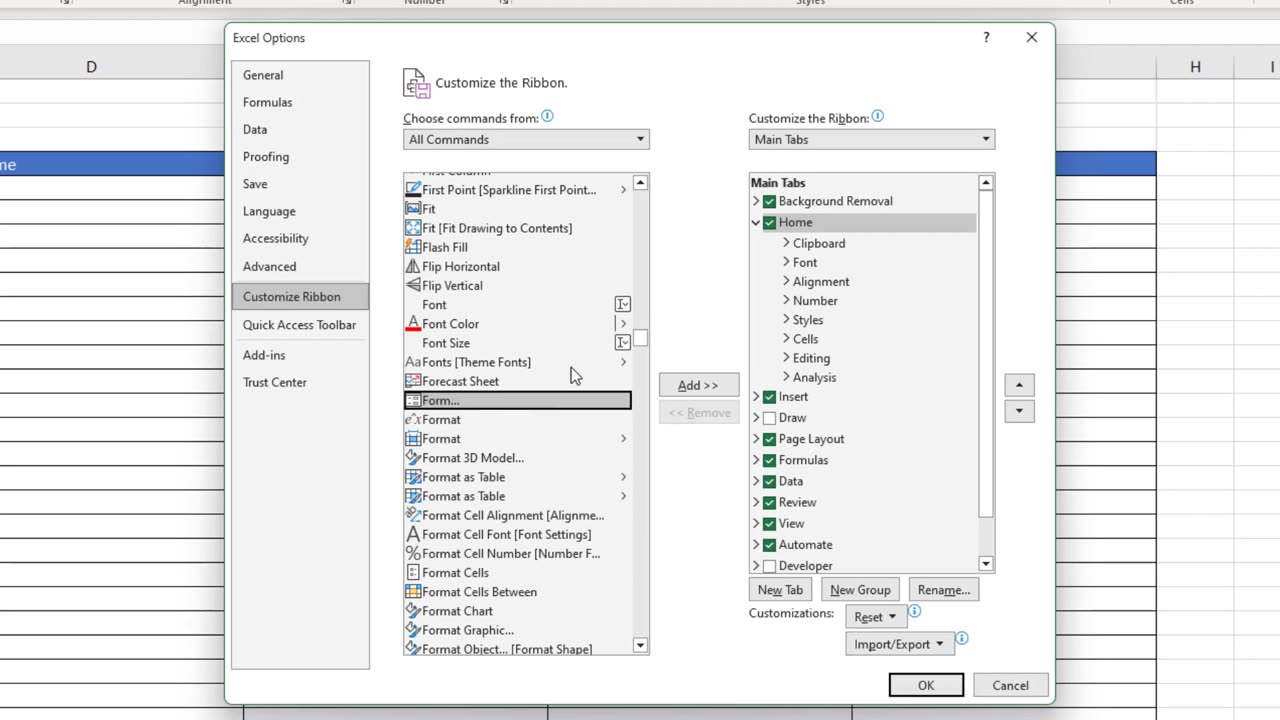Click the Format Cells command icon
Viewport: 1280px width, 720px height.
(x=413, y=573)
